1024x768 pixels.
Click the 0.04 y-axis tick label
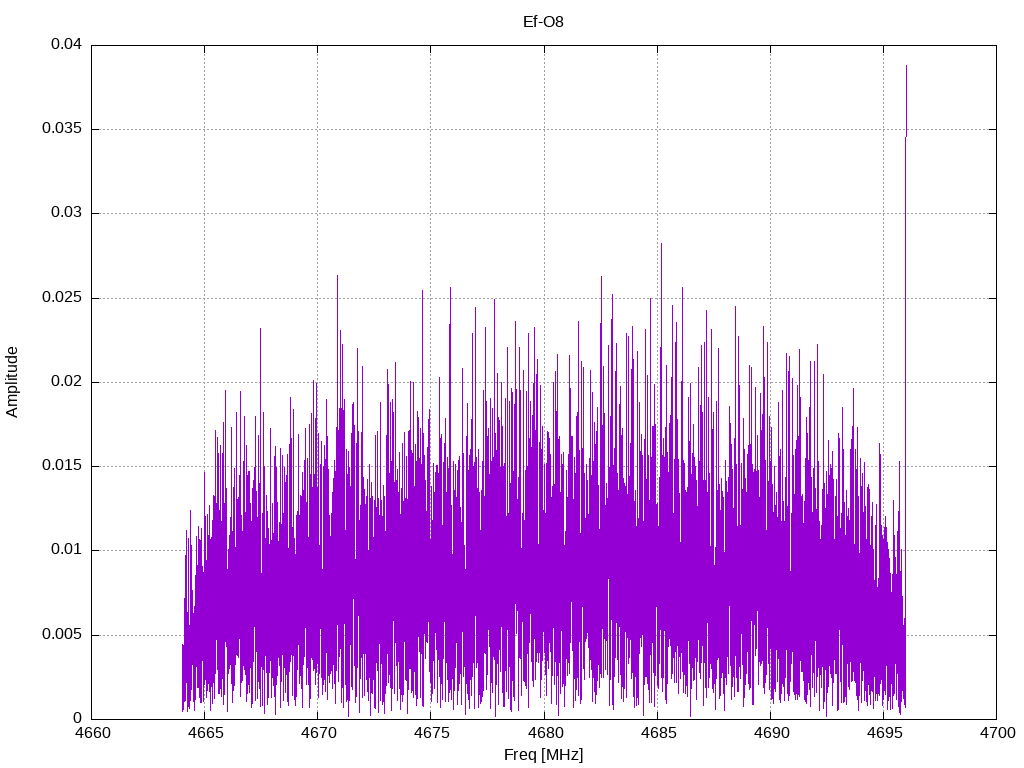(x=67, y=44)
